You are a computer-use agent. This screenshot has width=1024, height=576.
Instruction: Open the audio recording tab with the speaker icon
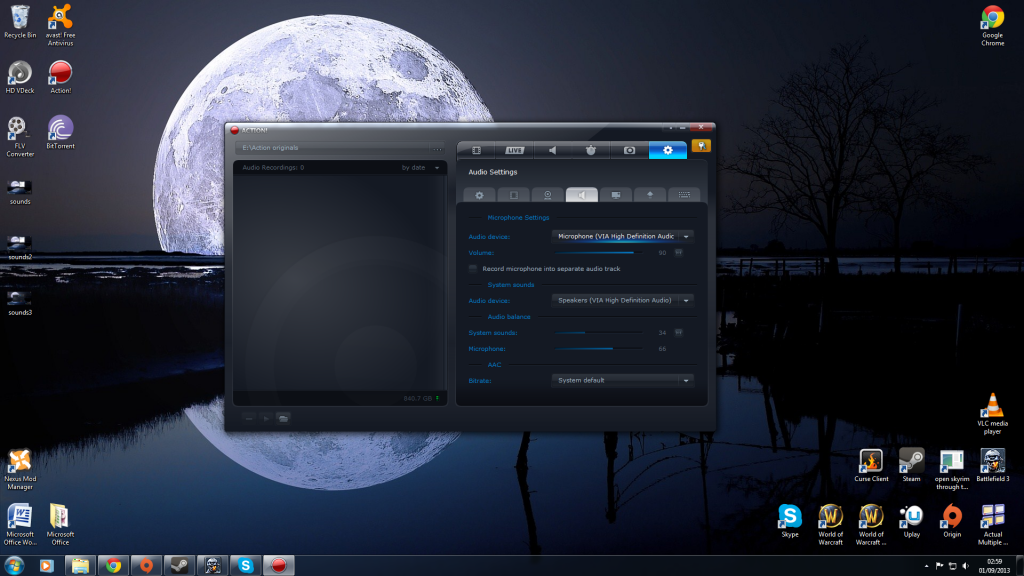552,150
